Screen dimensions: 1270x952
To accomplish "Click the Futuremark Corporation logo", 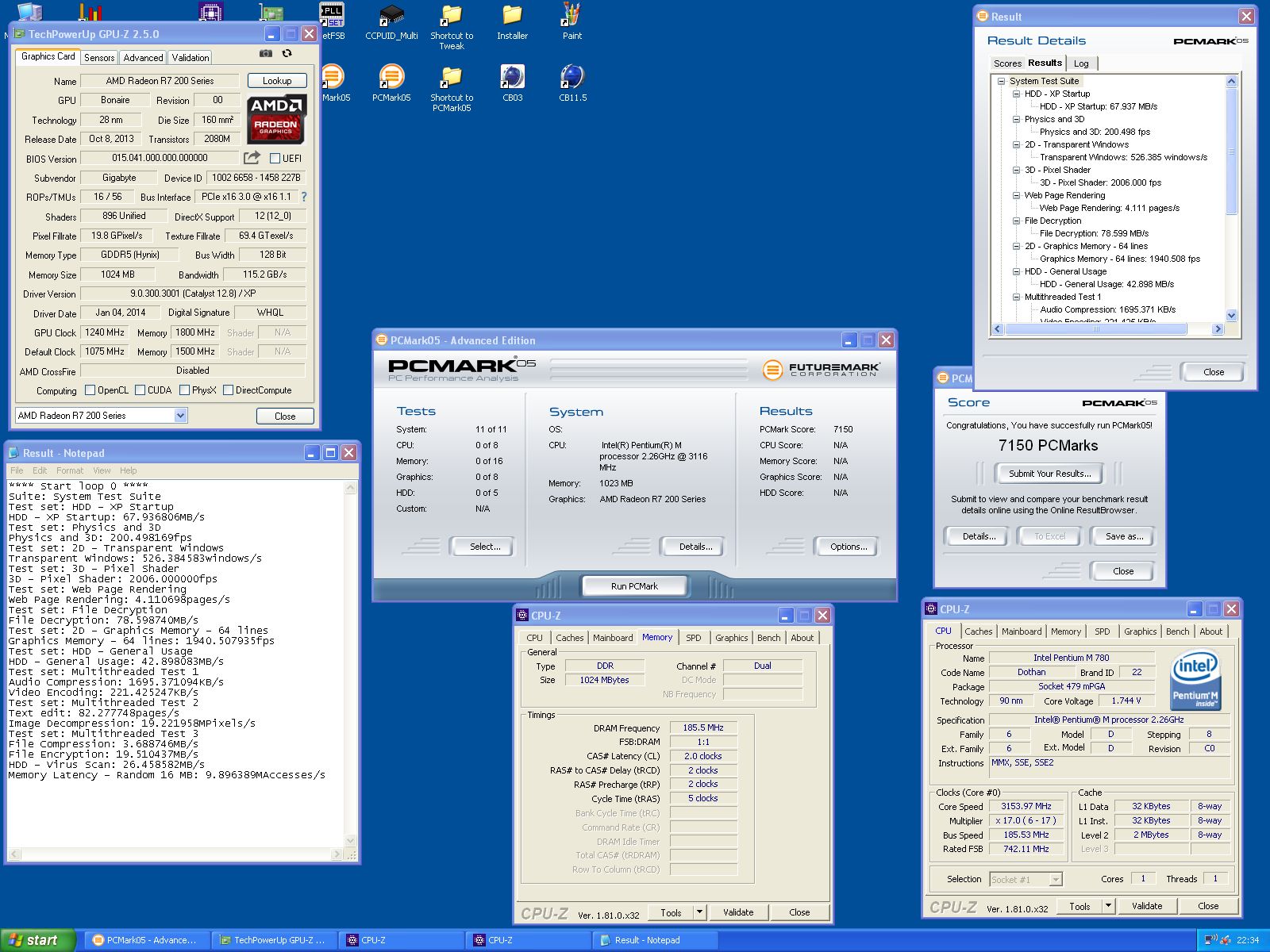I will [x=821, y=370].
